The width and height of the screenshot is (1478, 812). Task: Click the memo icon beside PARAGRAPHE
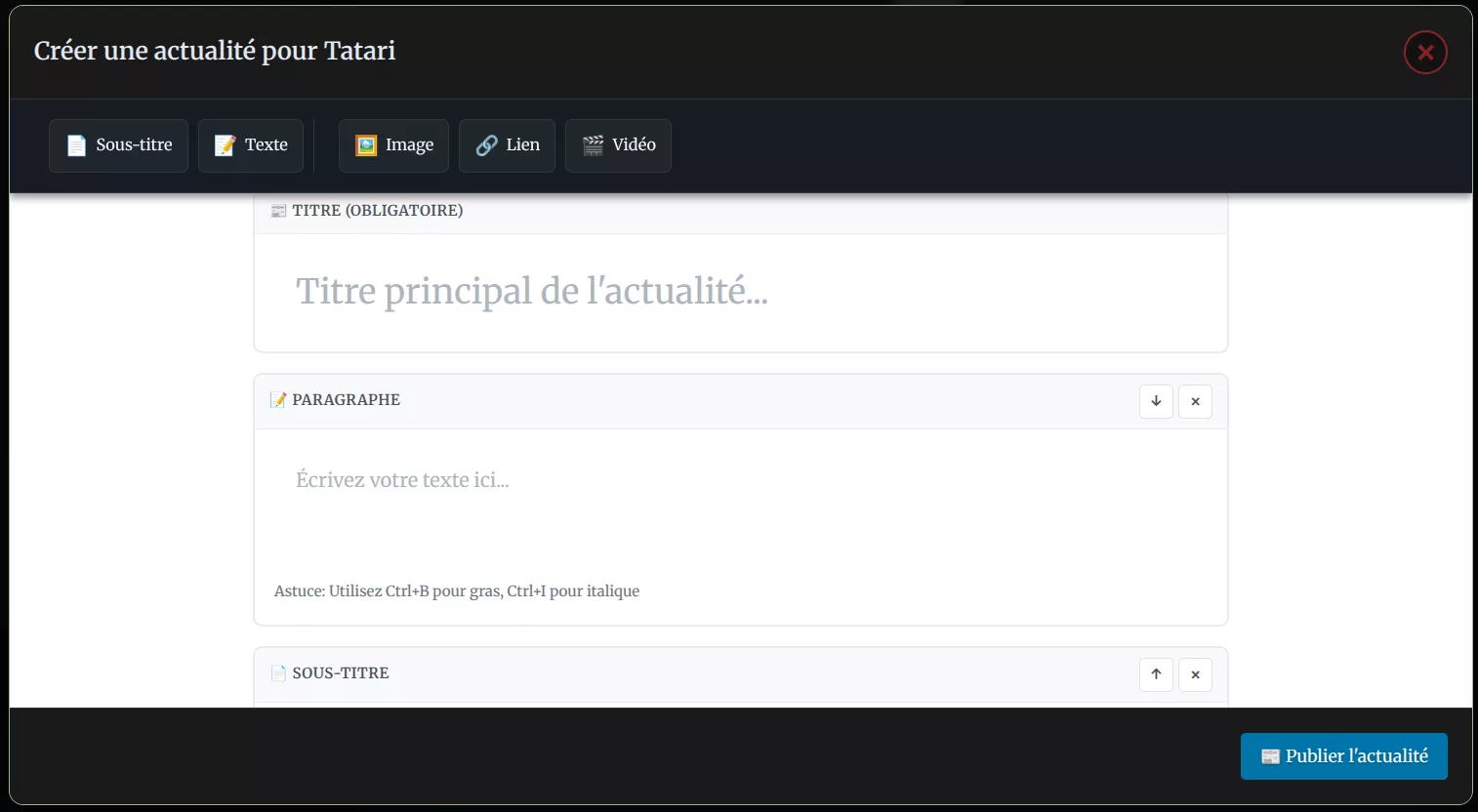(x=278, y=400)
